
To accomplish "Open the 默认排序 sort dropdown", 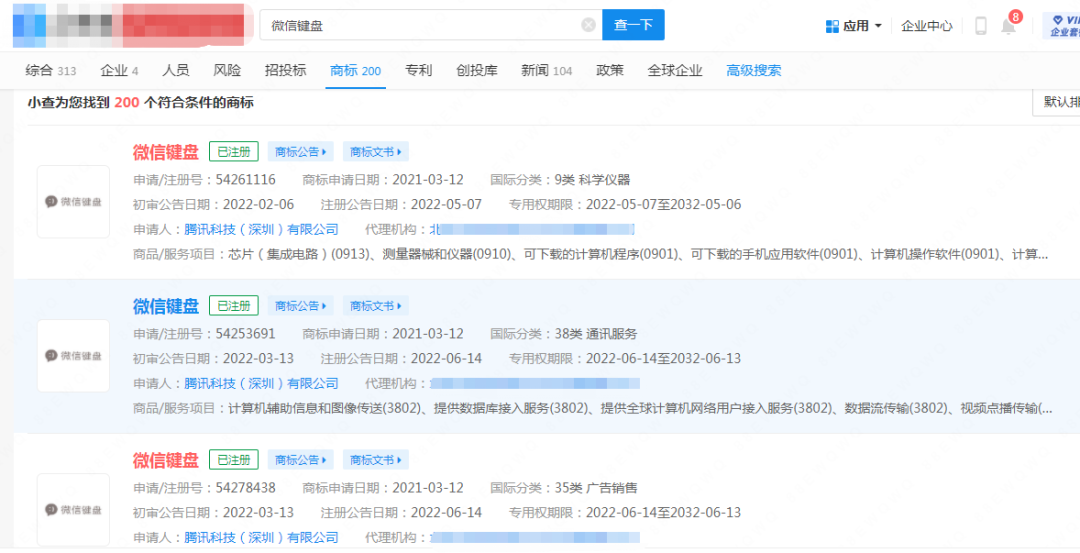I will [1056, 102].
